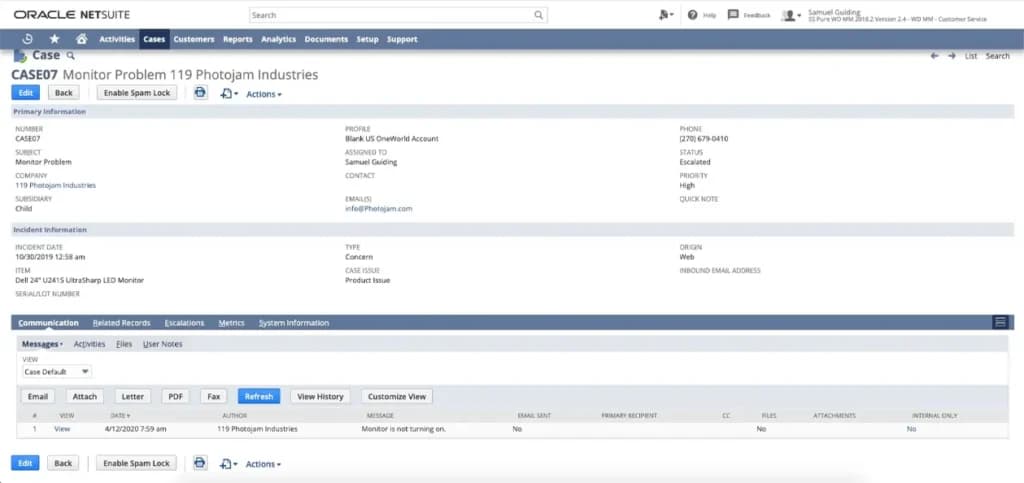
Task: Click the Search link at top right
Action: (x=997, y=56)
